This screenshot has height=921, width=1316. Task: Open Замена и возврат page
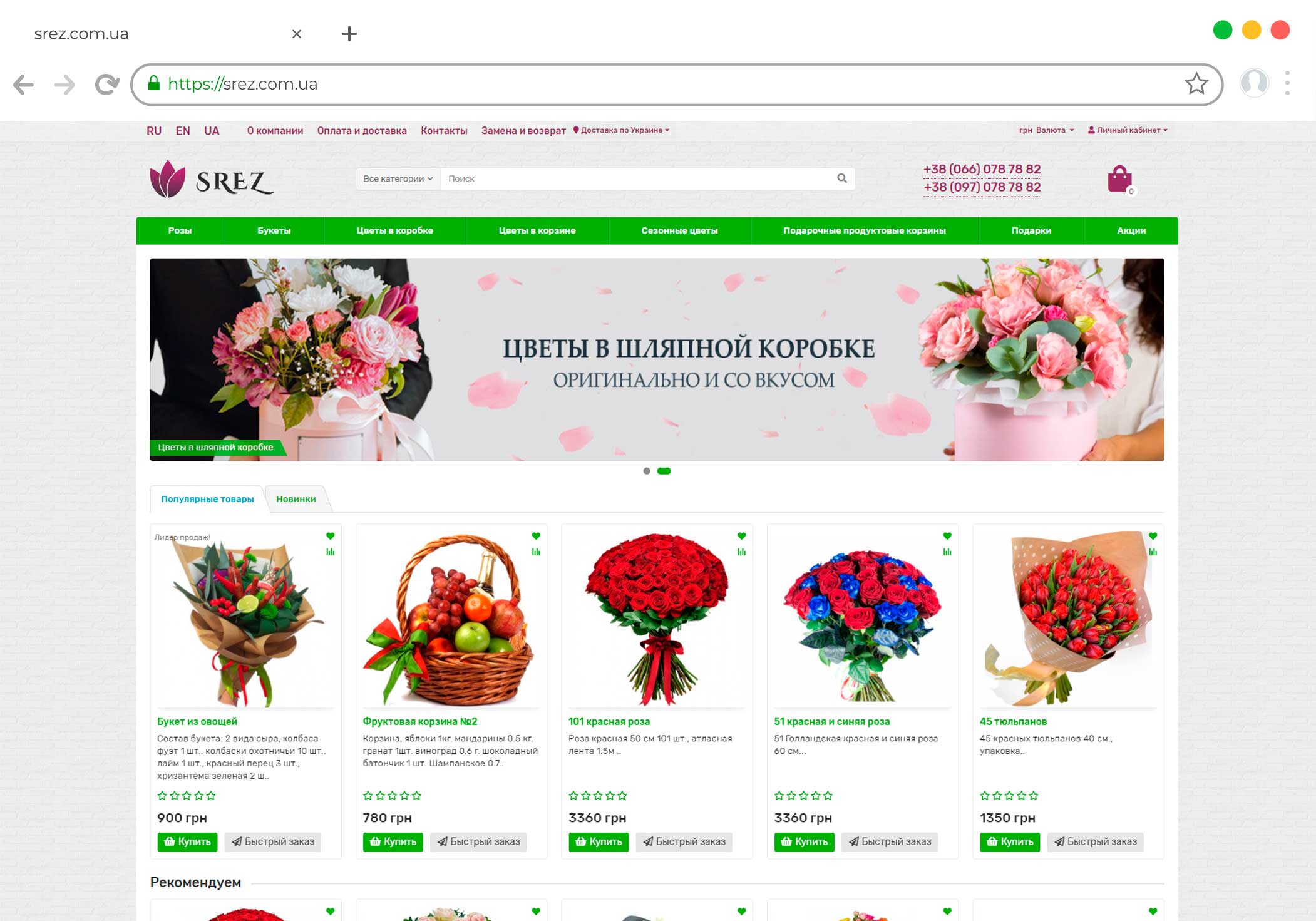pyautogui.click(x=523, y=131)
